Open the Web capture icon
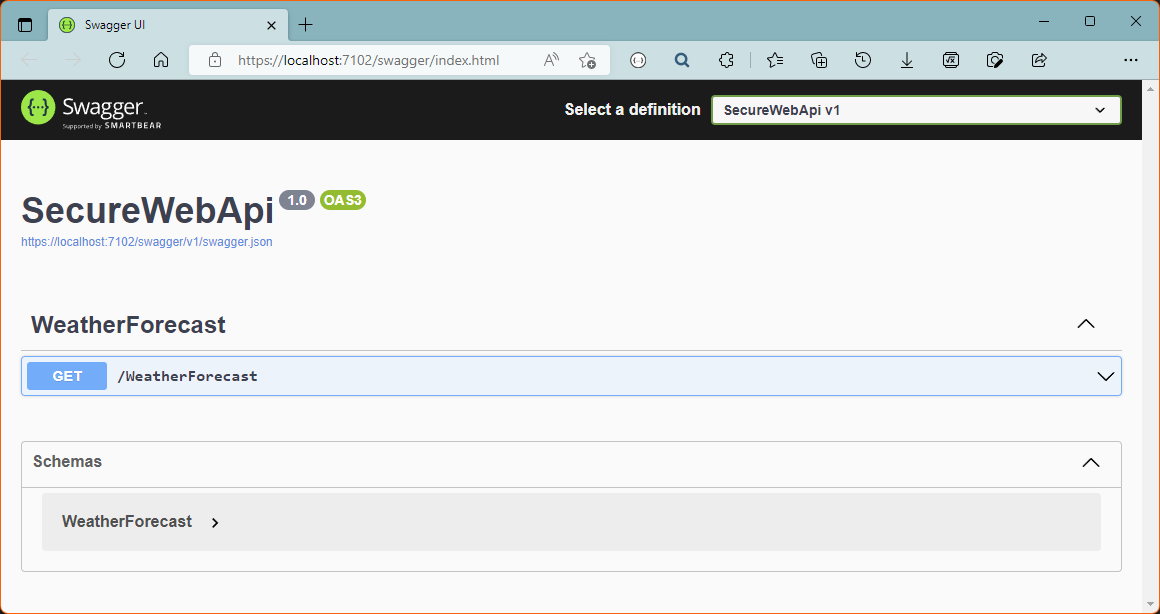The height and width of the screenshot is (614, 1160). 995,60
